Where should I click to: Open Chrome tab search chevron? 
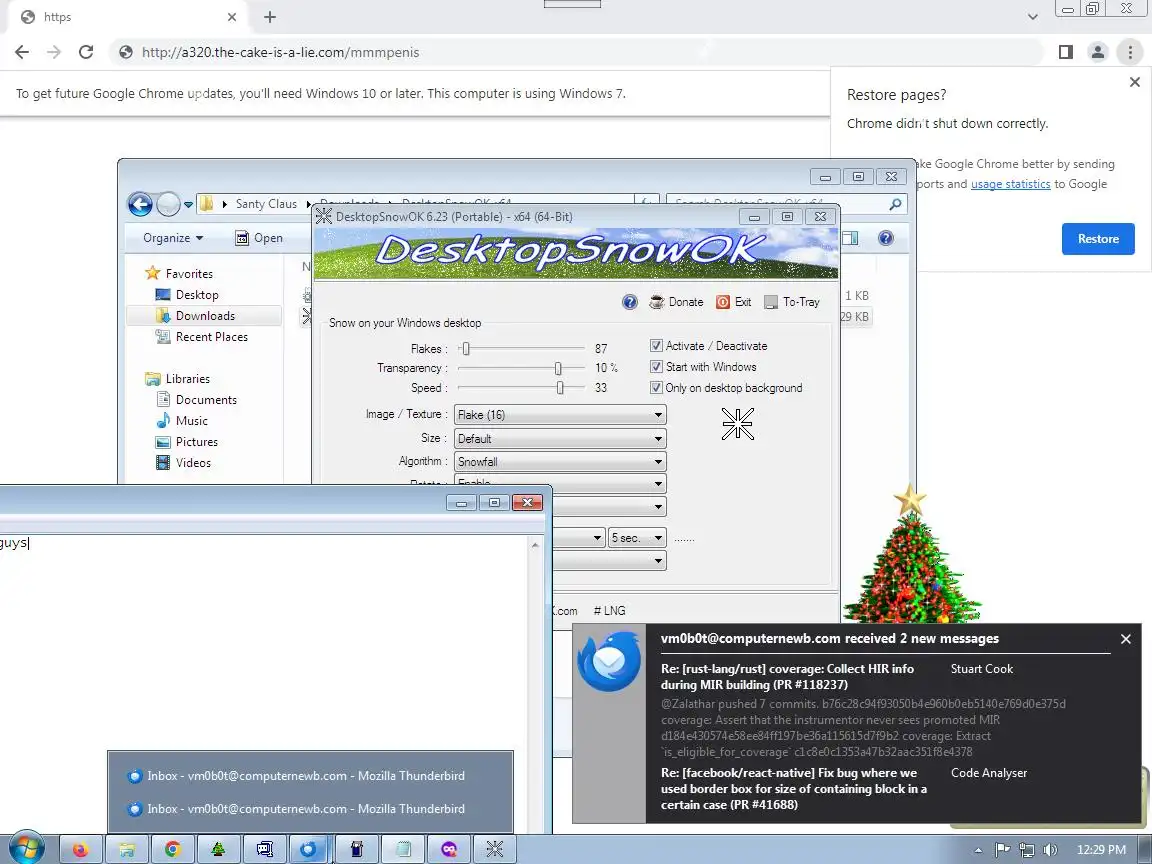pyautogui.click(x=1032, y=17)
